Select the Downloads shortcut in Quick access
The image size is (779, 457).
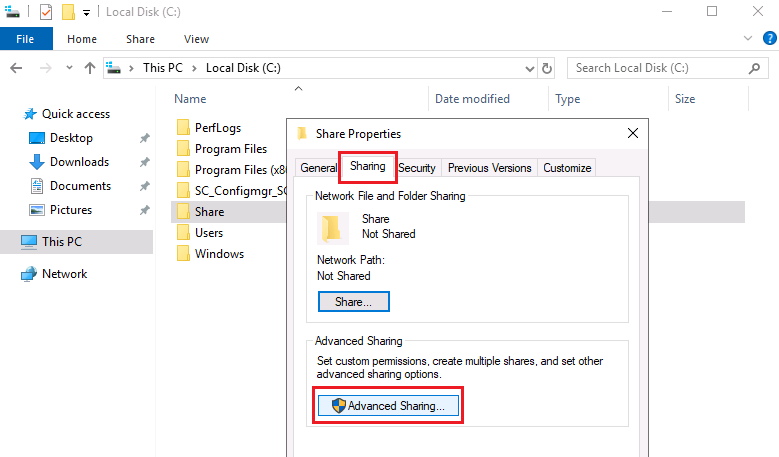[79, 162]
